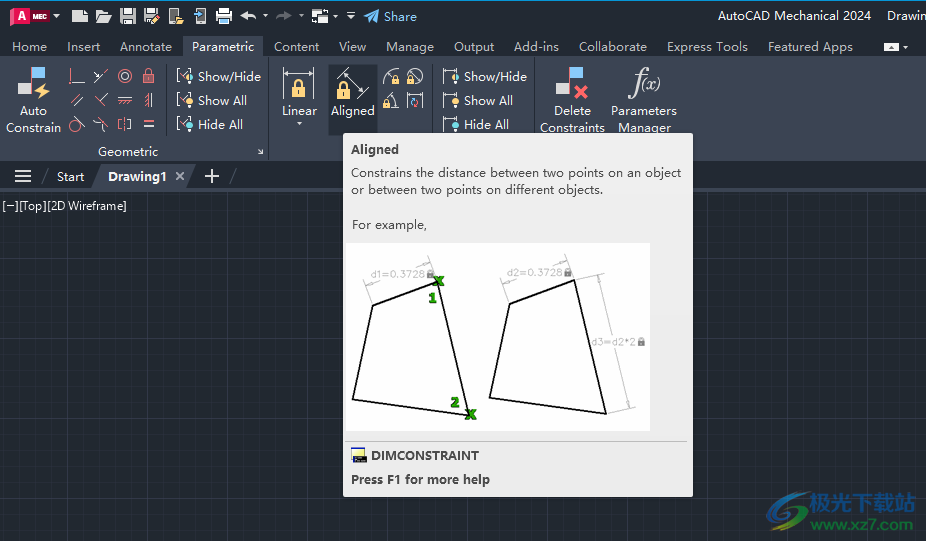Apply the Tangent geometric constraint
The height and width of the screenshot is (541, 926).
point(77,125)
